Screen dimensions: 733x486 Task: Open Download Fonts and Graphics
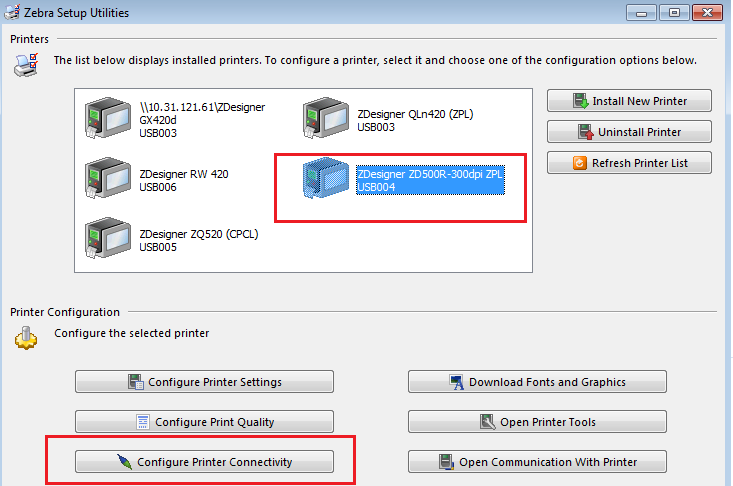pyautogui.click(x=537, y=382)
